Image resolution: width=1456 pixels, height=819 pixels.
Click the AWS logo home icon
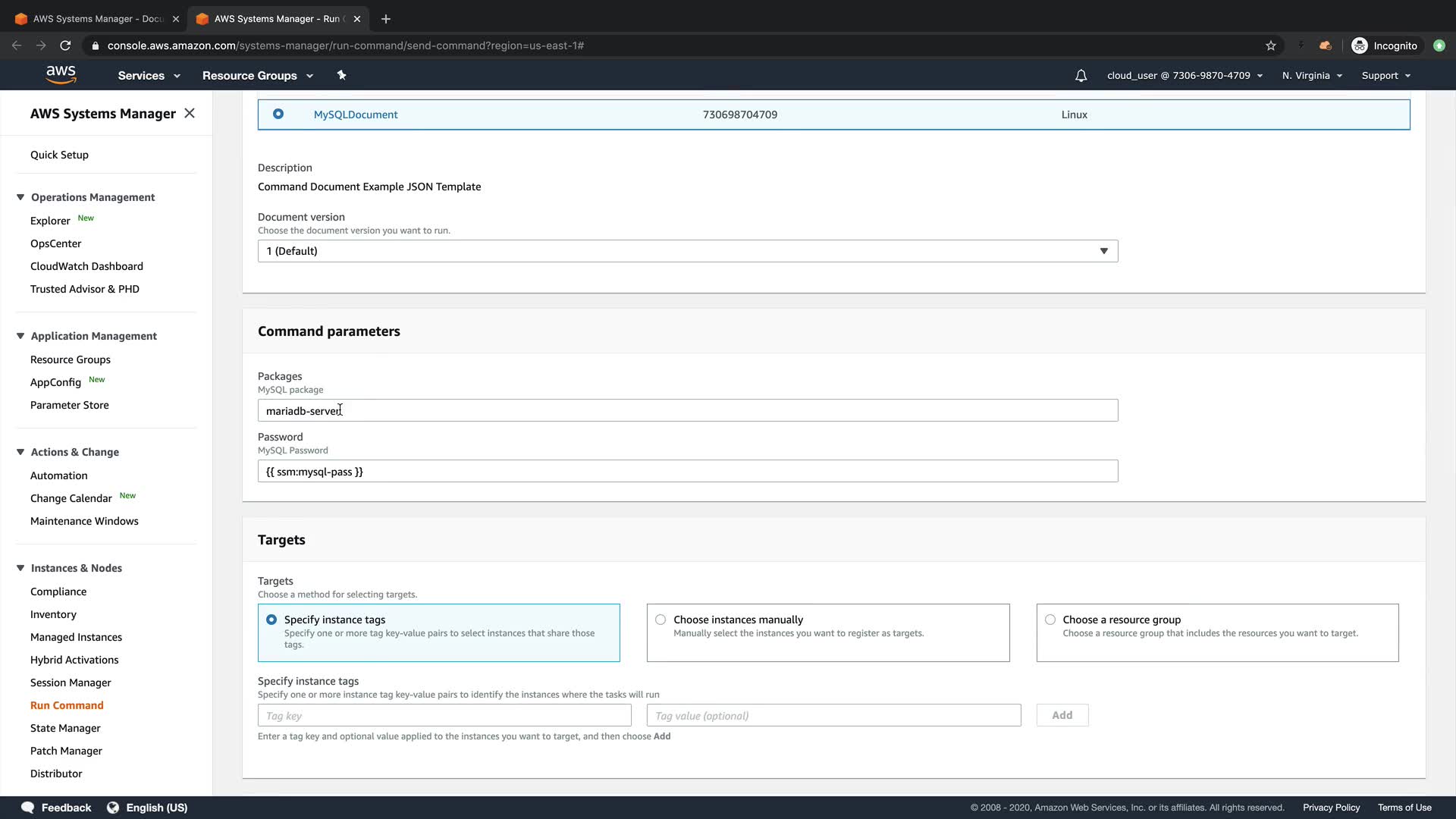point(61,74)
